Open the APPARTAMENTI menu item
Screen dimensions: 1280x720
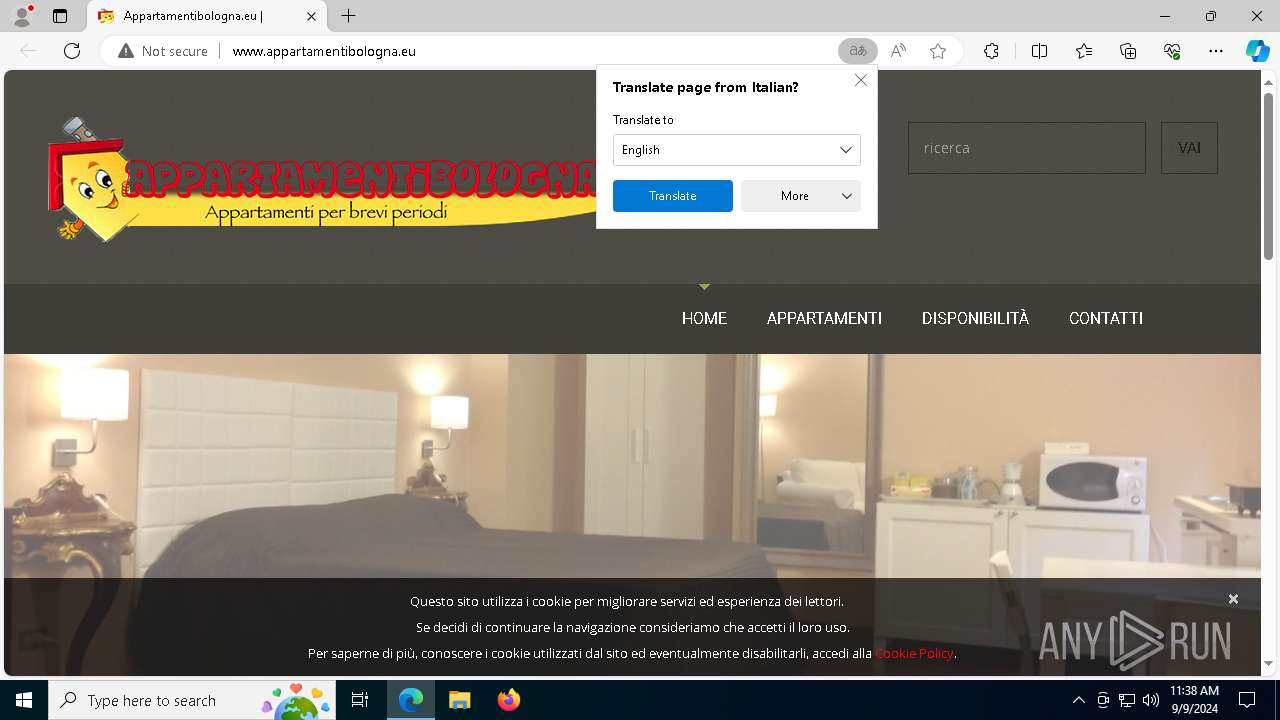(824, 318)
